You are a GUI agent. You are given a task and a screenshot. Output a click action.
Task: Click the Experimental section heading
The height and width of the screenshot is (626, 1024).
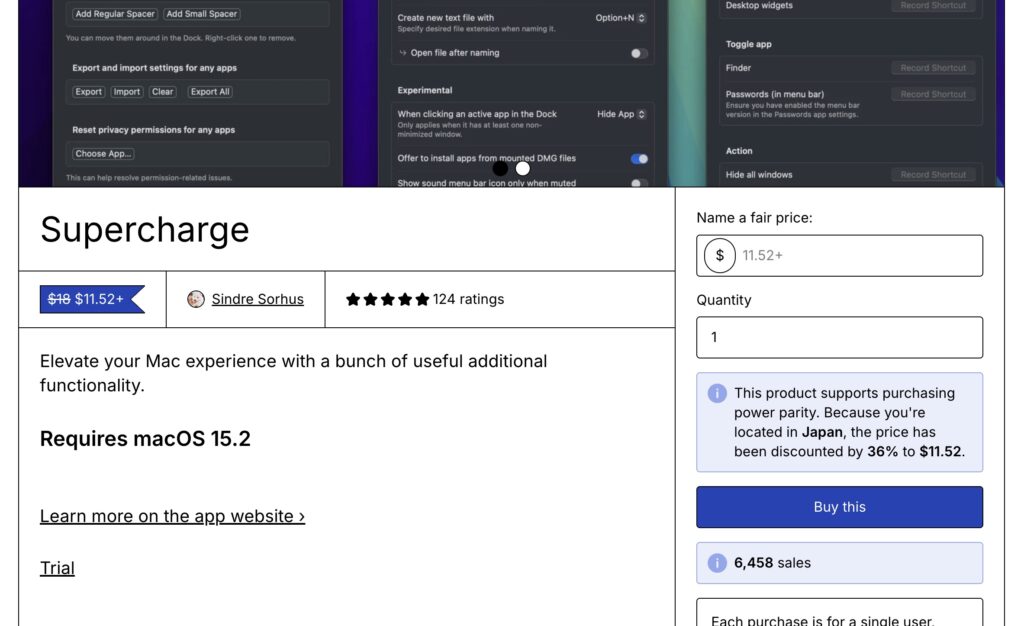tap(424, 90)
